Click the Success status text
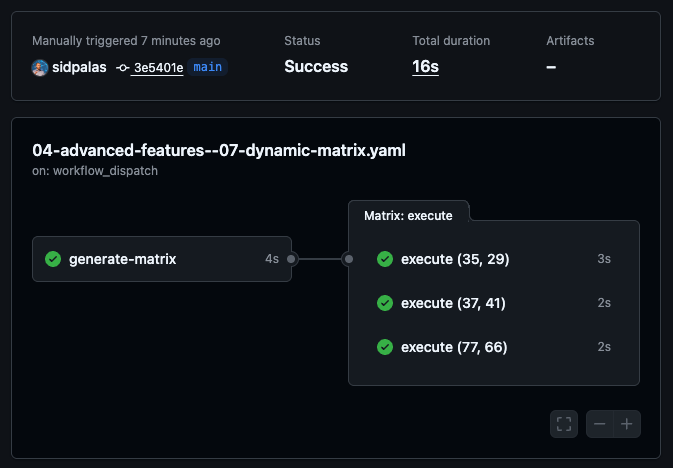The width and height of the screenshot is (673, 468). point(316,67)
